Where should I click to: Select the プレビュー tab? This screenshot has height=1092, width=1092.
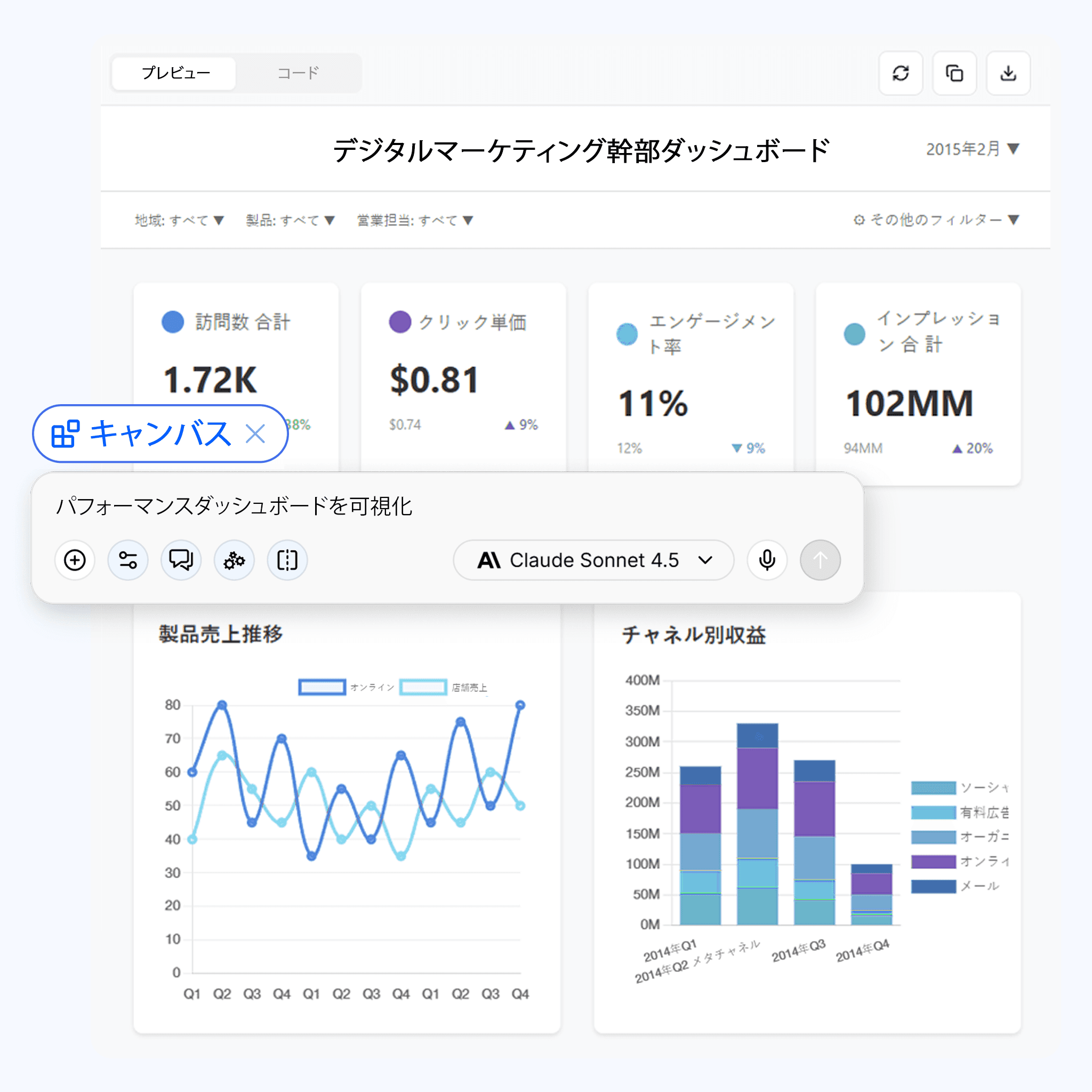click(175, 73)
